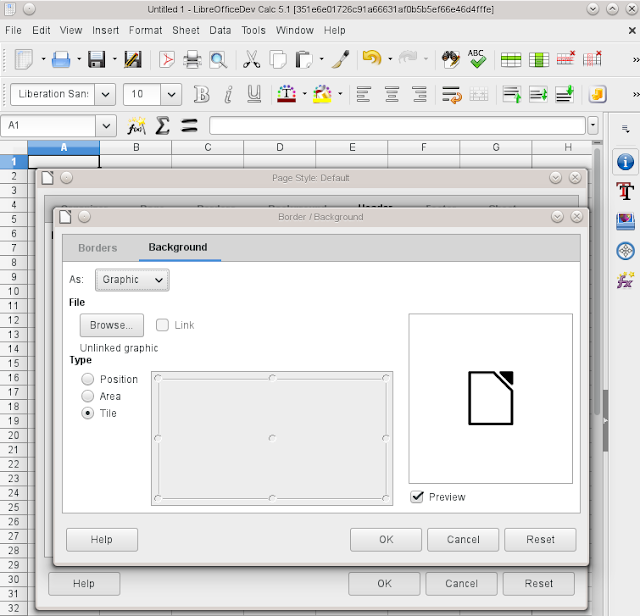The height and width of the screenshot is (616, 640).
Task: Open font color dropdown arrow
Action: click(304, 94)
